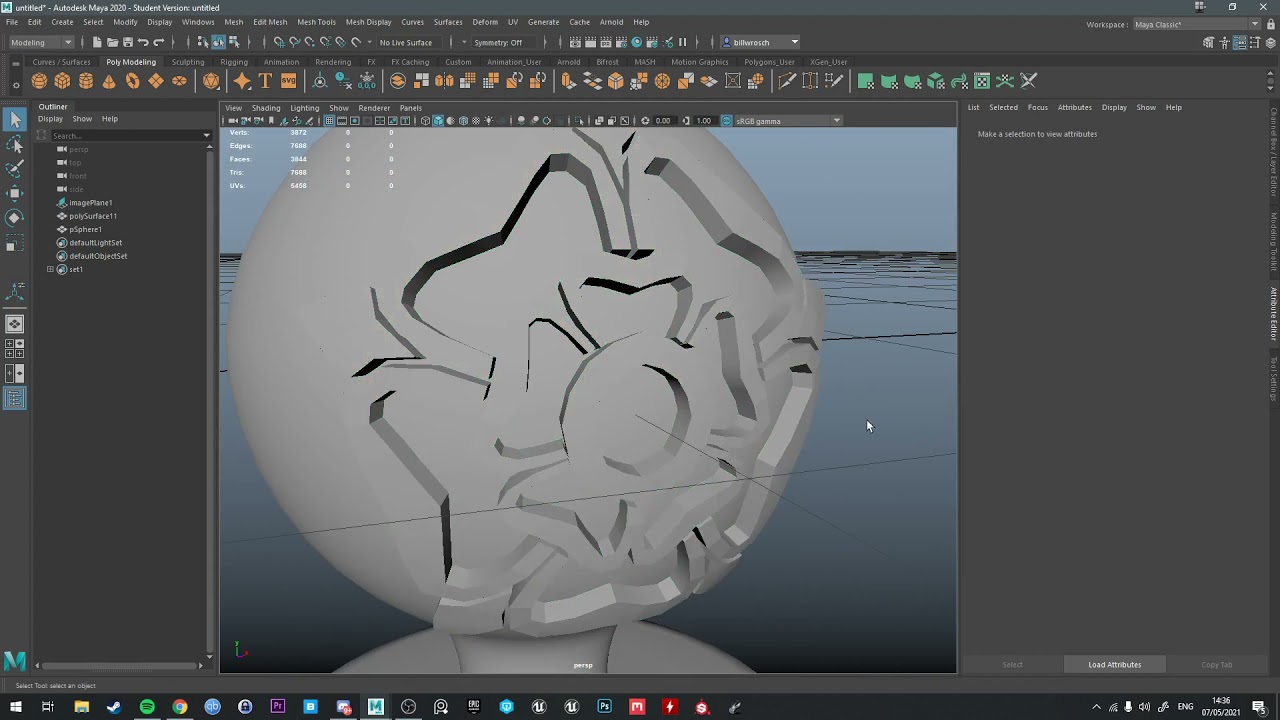Toggle select by object type mode
The image size is (1280, 720).
218,42
